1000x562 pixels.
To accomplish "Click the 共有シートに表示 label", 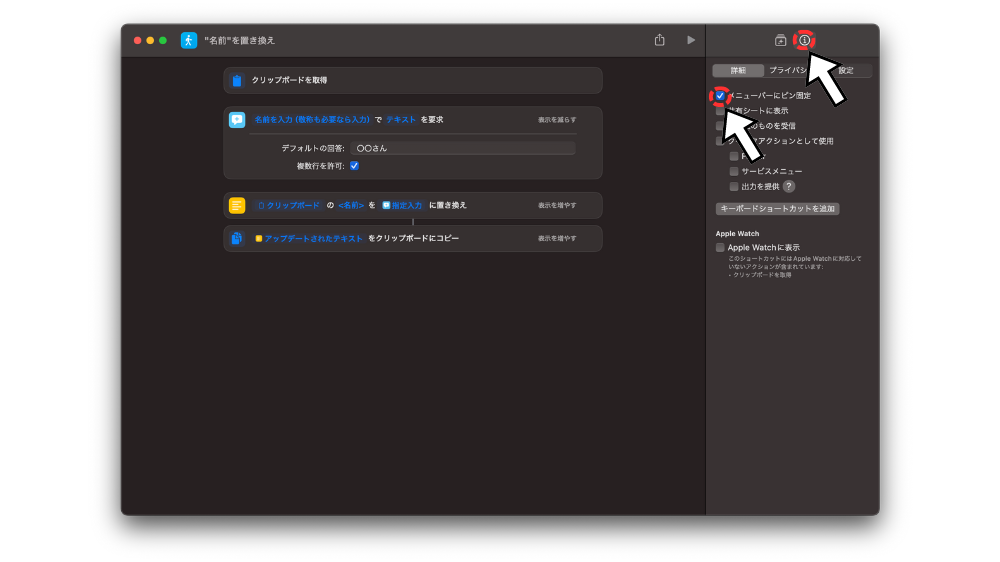I will [758, 111].
